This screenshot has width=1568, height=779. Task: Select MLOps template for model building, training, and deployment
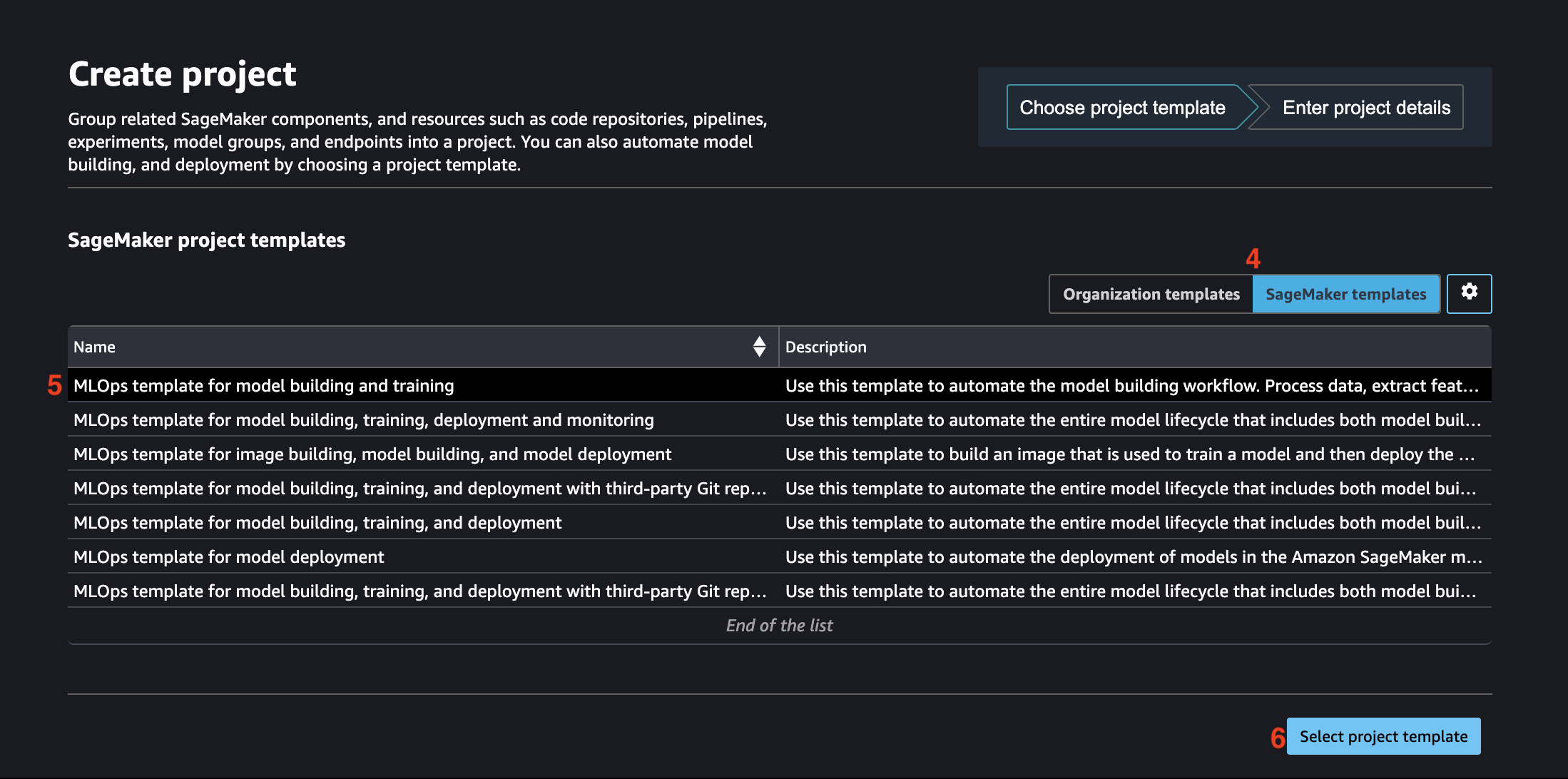point(779,522)
